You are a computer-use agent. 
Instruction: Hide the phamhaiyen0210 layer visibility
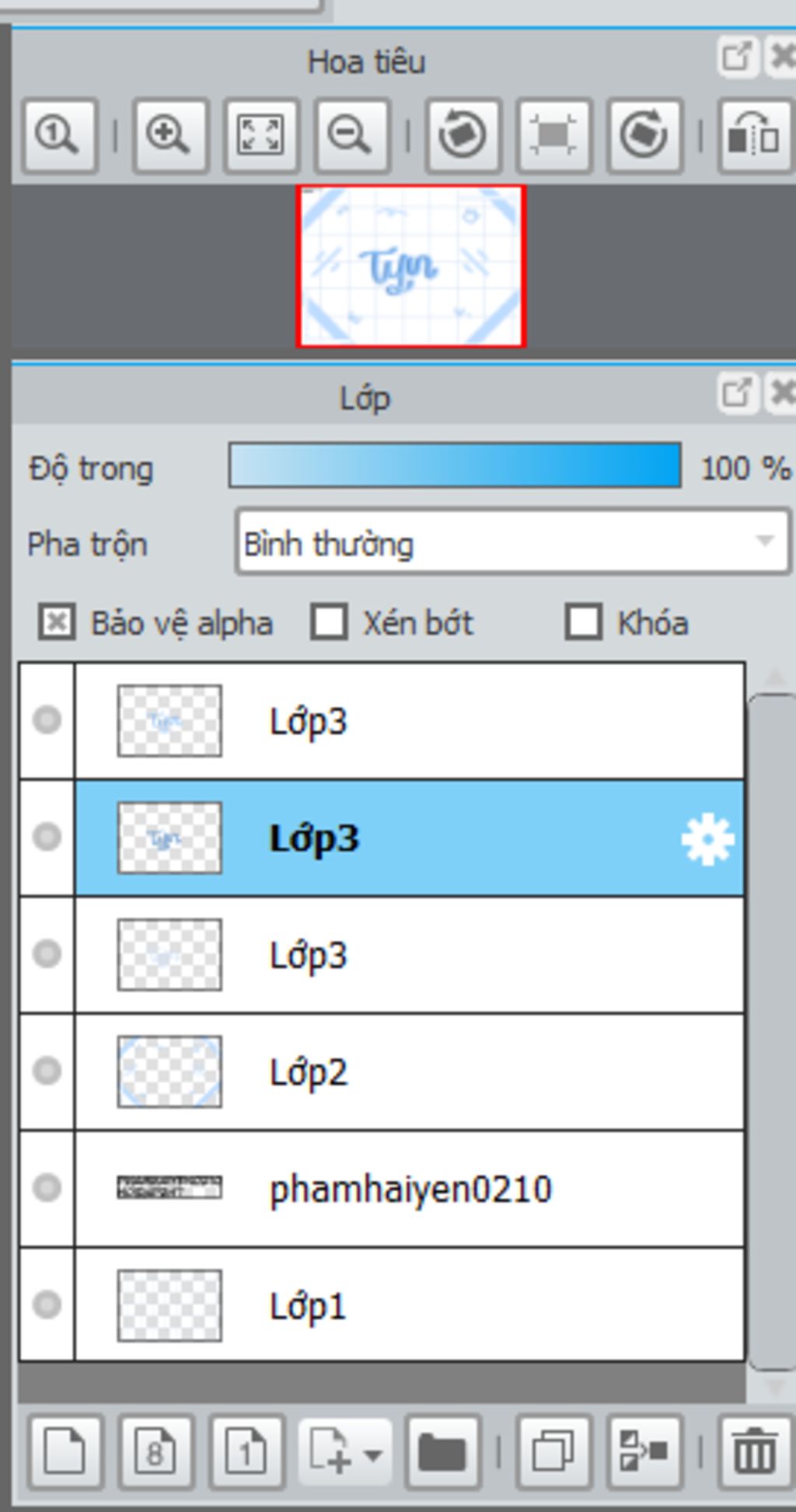coord(47,1187)
